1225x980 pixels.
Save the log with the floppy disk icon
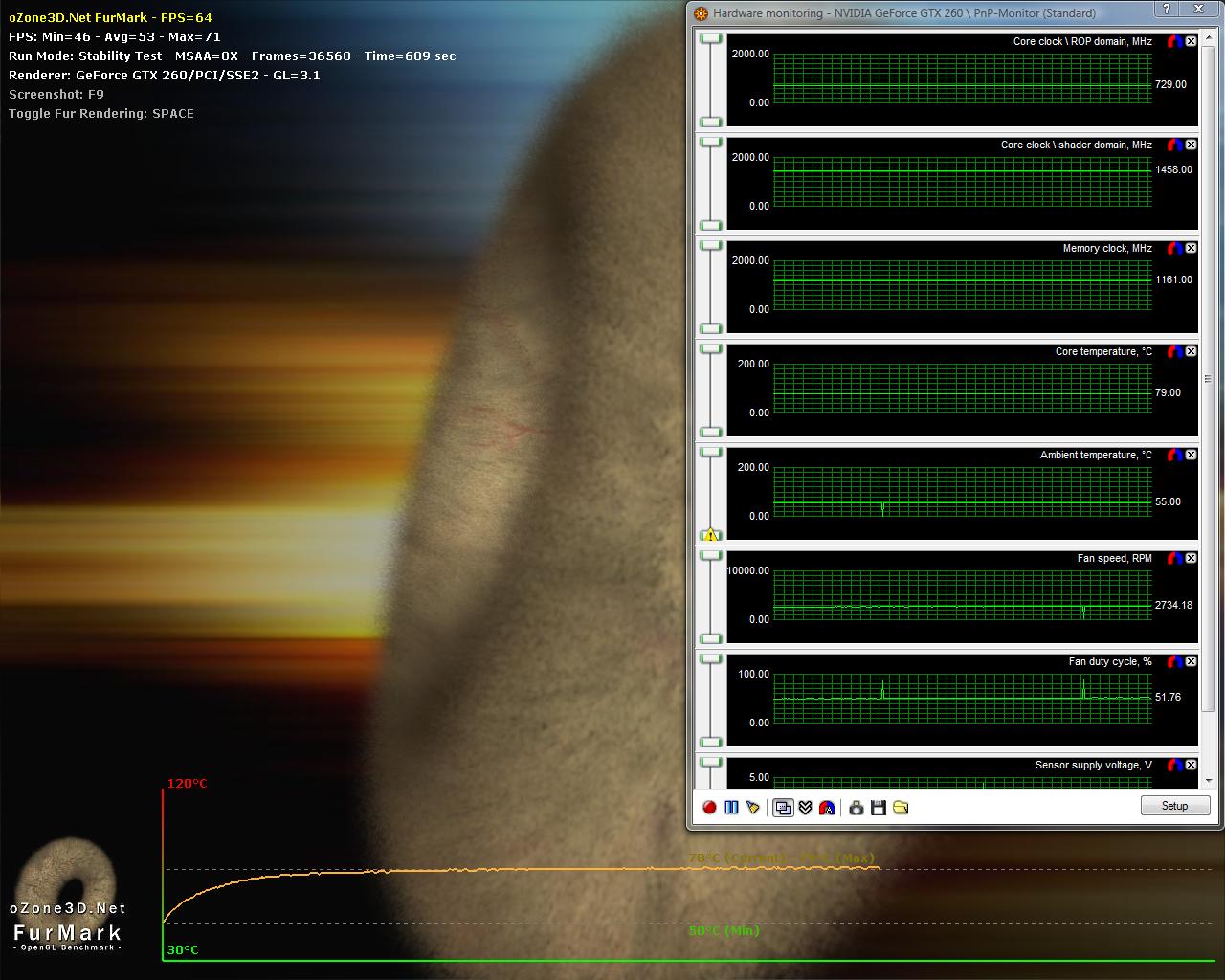[x=878, y=808]
